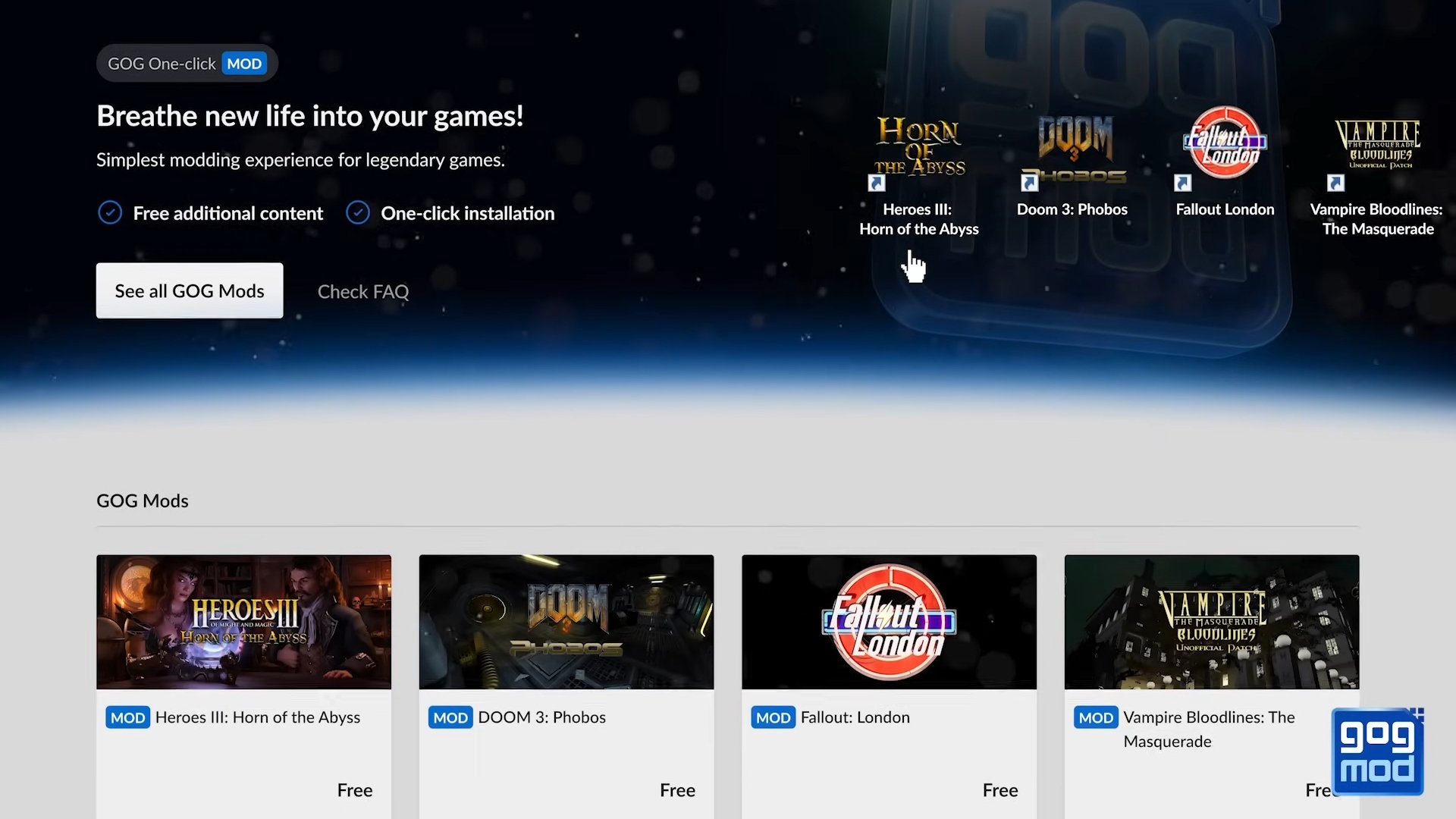Open the Check FAQ link
Viewport: 1456px width, 819px height.
click(363, 291)
